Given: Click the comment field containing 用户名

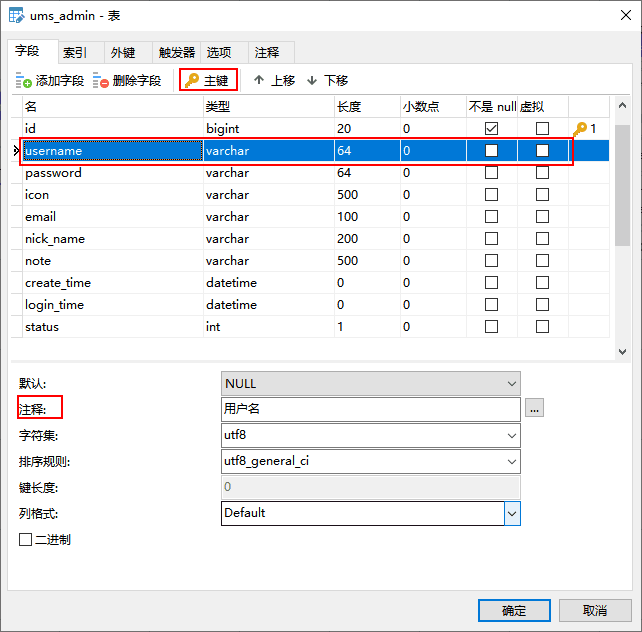Looking at the screenshot, I should [371, 409].
